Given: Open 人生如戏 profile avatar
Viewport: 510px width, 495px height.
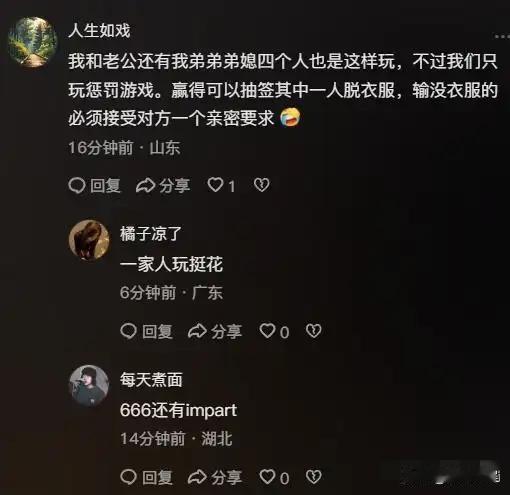Looking at the screenshot, I should click(32, 42).
